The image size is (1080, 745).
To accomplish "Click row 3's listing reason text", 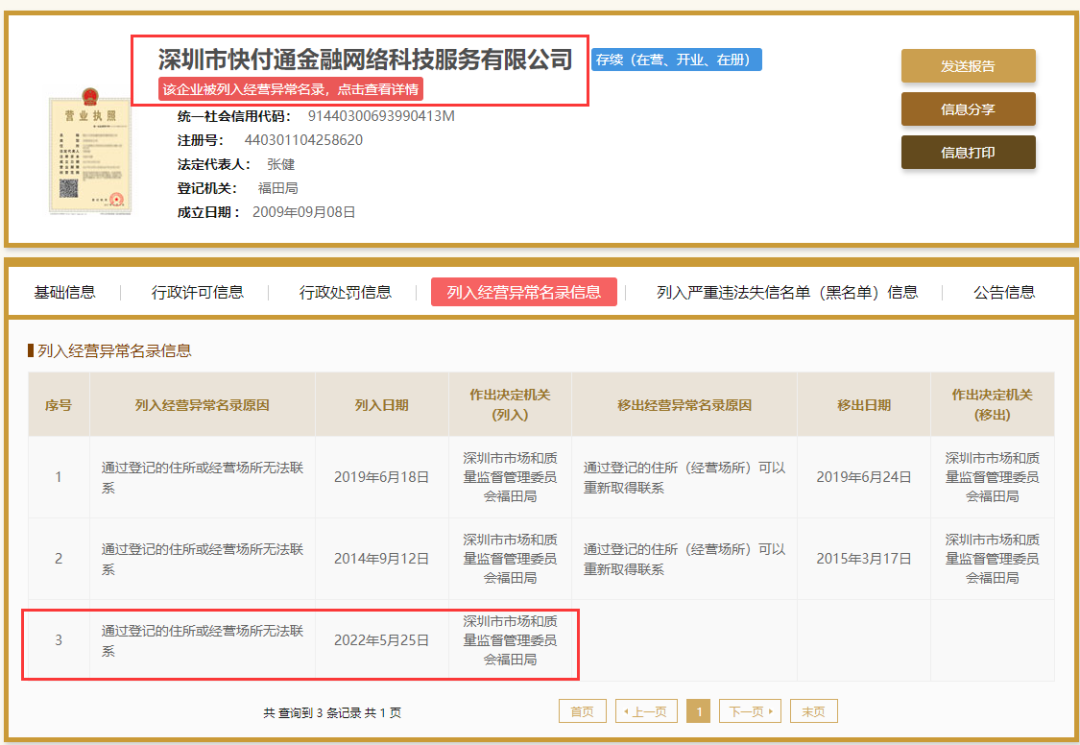I will (x=202, y=640).
